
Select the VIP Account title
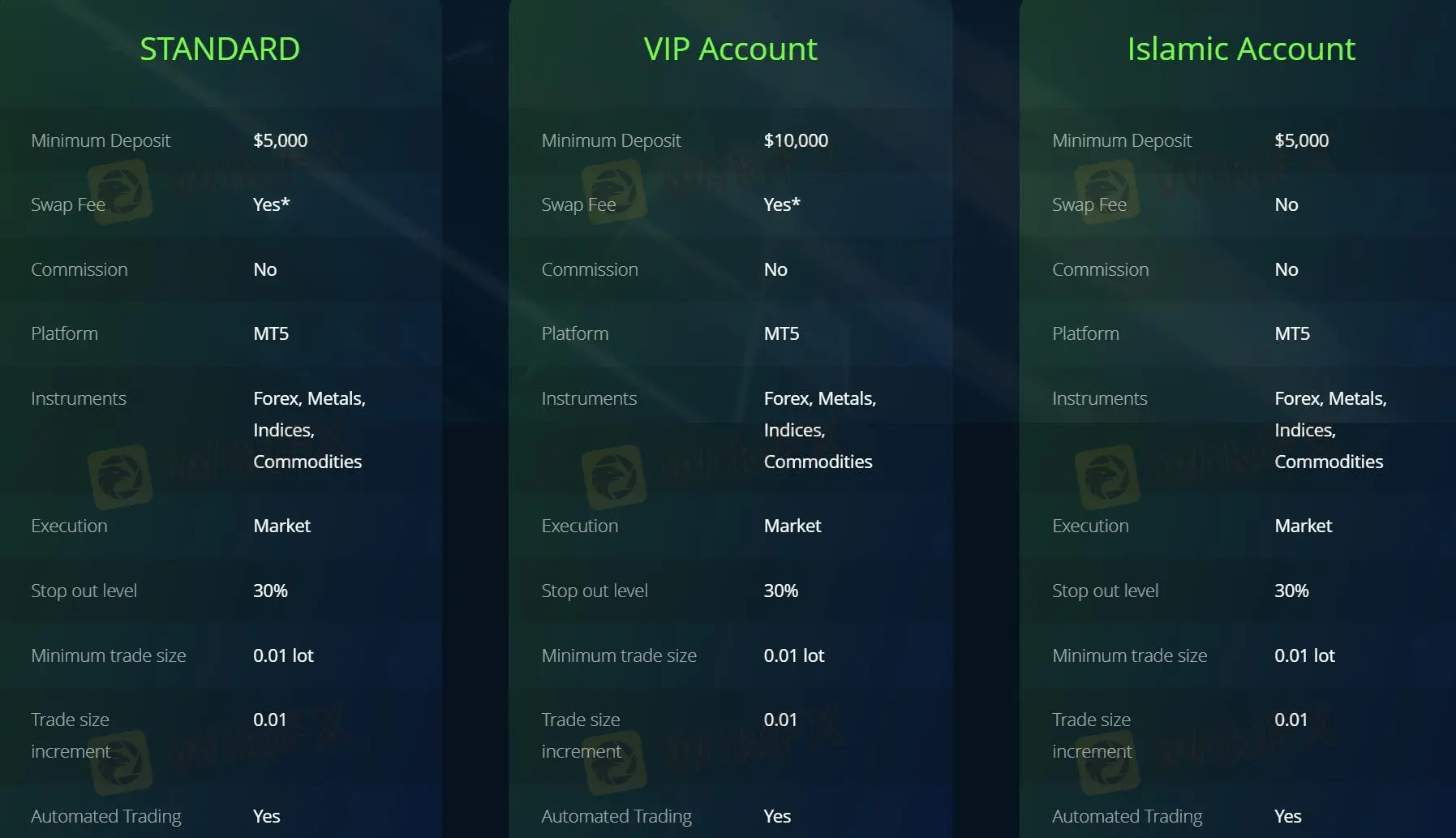[x=730, y=49]
